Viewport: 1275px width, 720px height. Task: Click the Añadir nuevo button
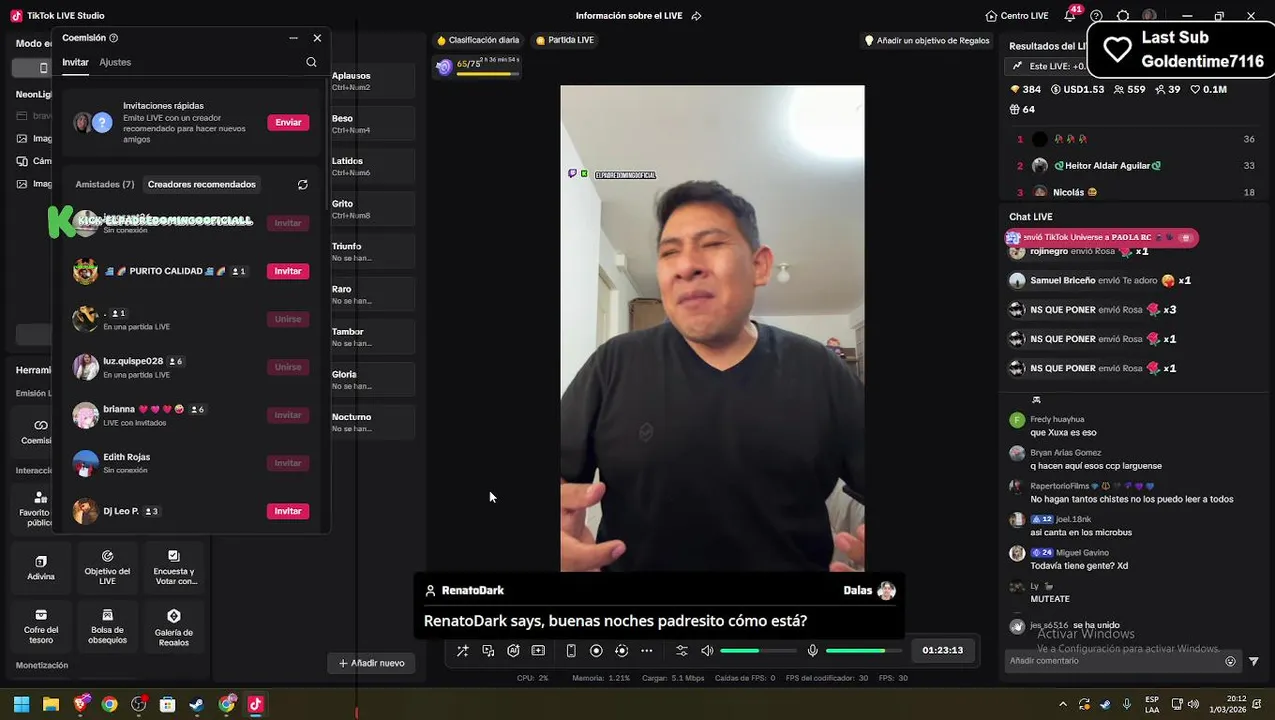point(371,663)
